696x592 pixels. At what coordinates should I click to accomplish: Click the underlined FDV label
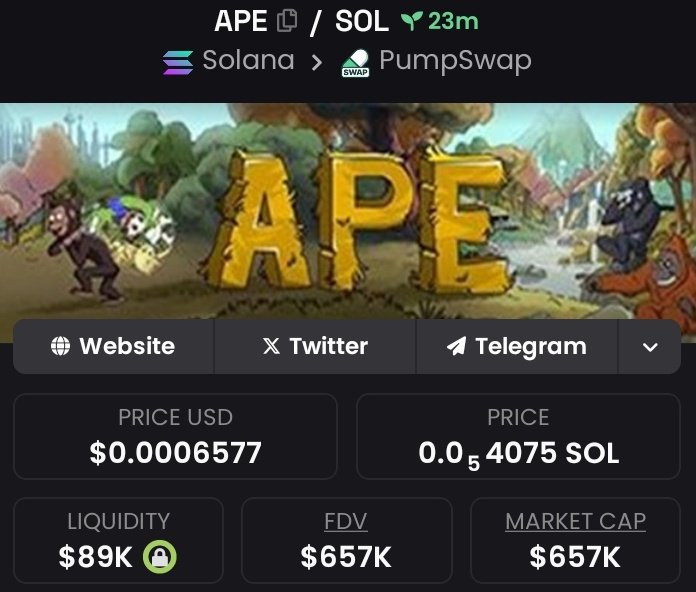346,521
